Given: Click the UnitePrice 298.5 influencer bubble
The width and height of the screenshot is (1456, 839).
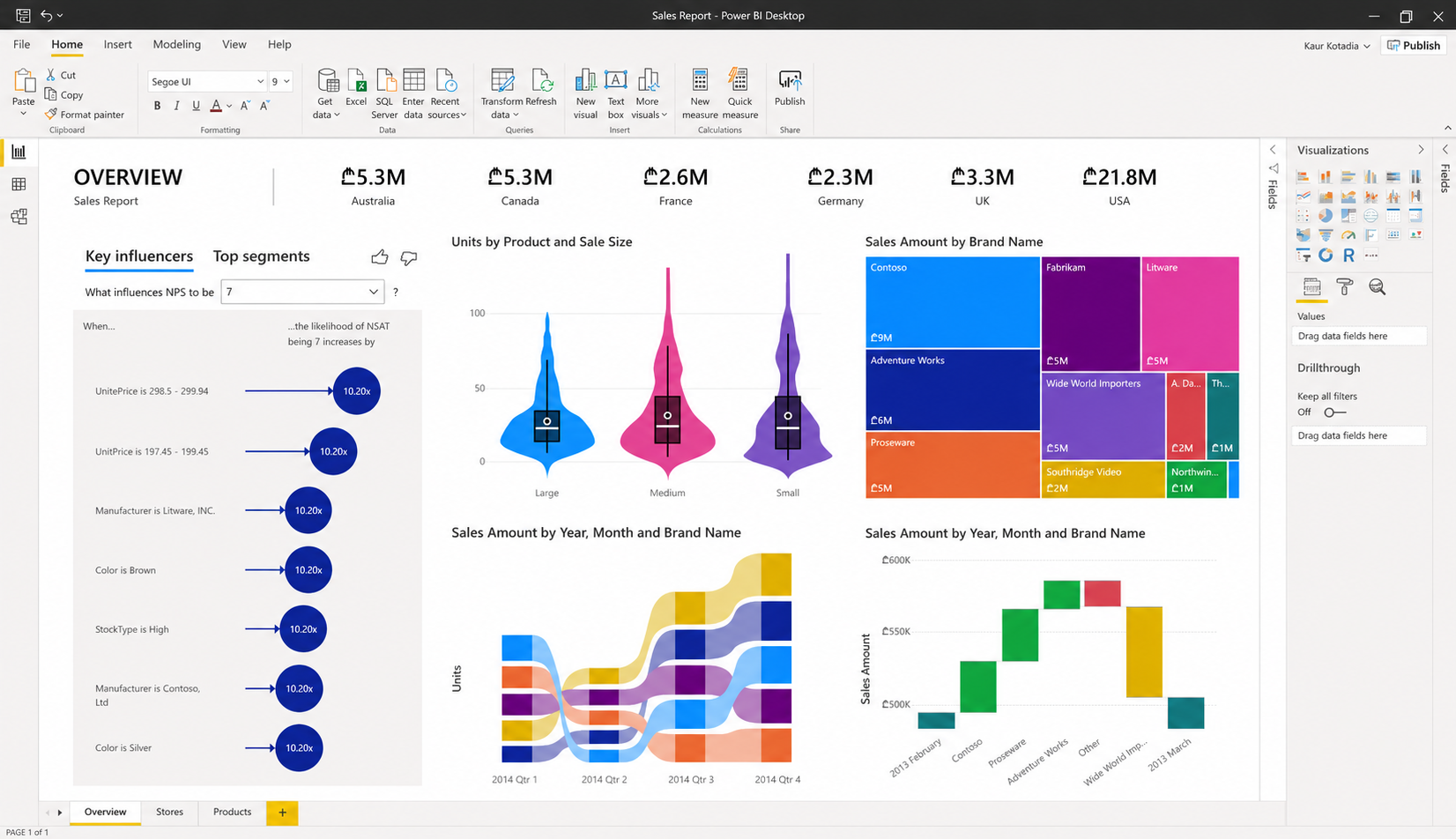Looking at the screenshot, I should [356, 391].
